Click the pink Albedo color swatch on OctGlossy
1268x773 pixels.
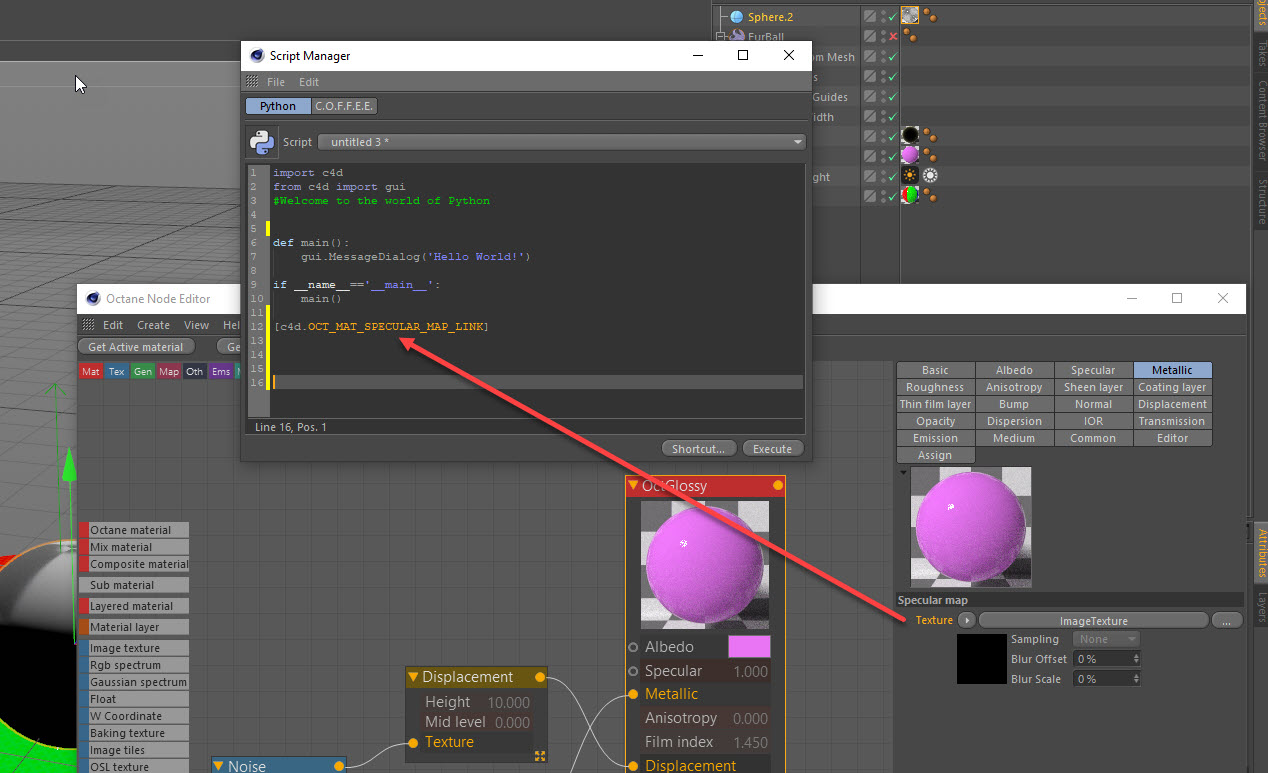click(749, 647)
